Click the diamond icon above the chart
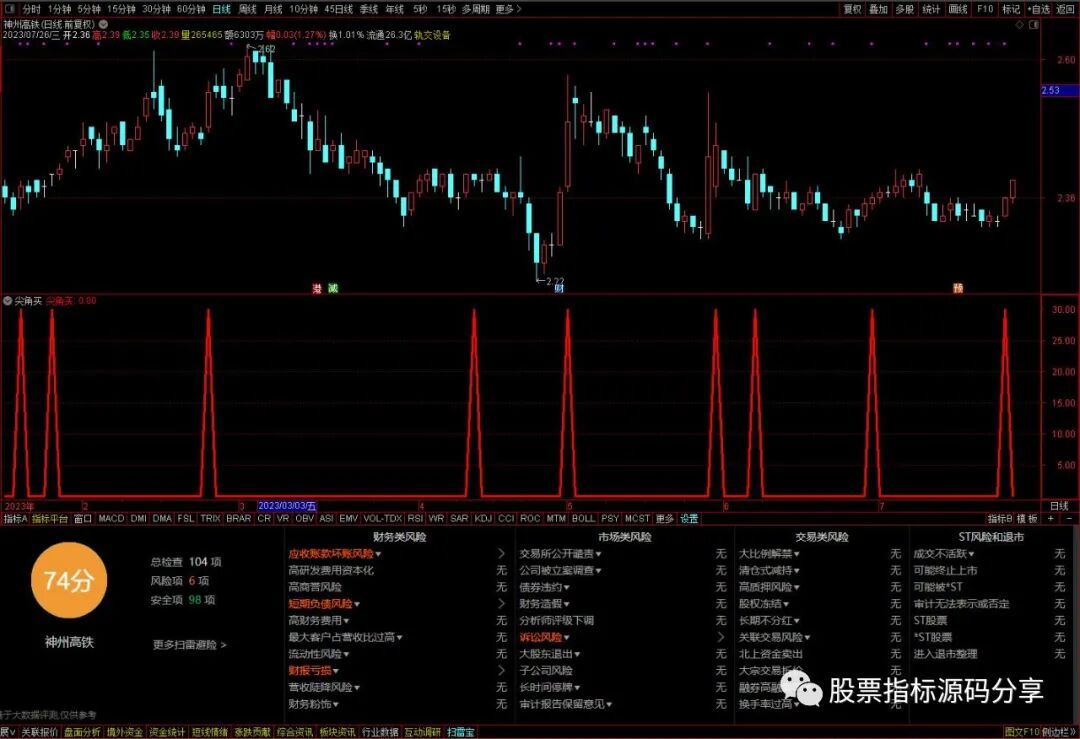Screen dimensions: 1080x739 1020,24
